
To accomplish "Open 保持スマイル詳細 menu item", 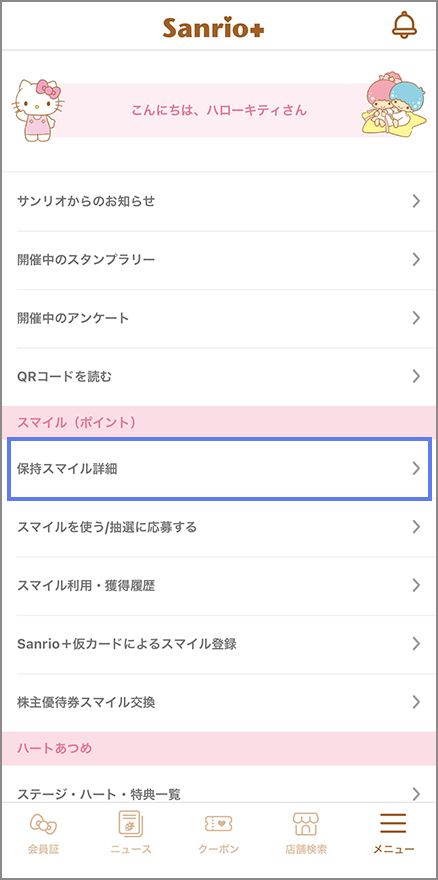I will point(219,469).
